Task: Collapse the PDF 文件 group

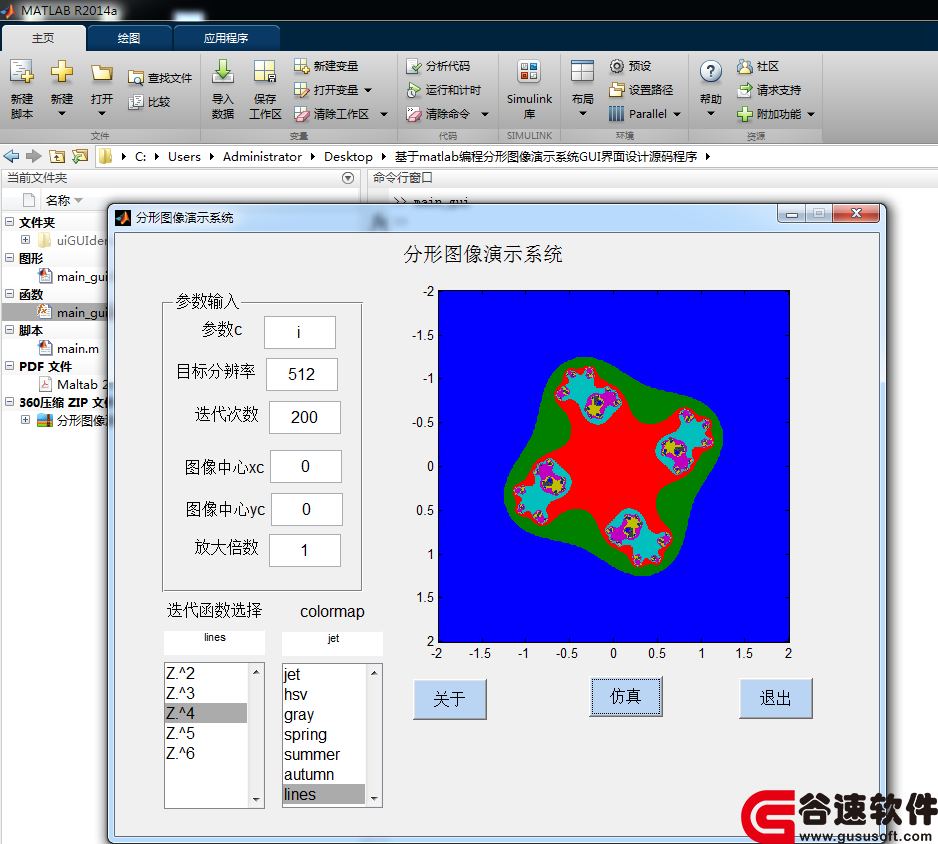Action: [10, 365]
